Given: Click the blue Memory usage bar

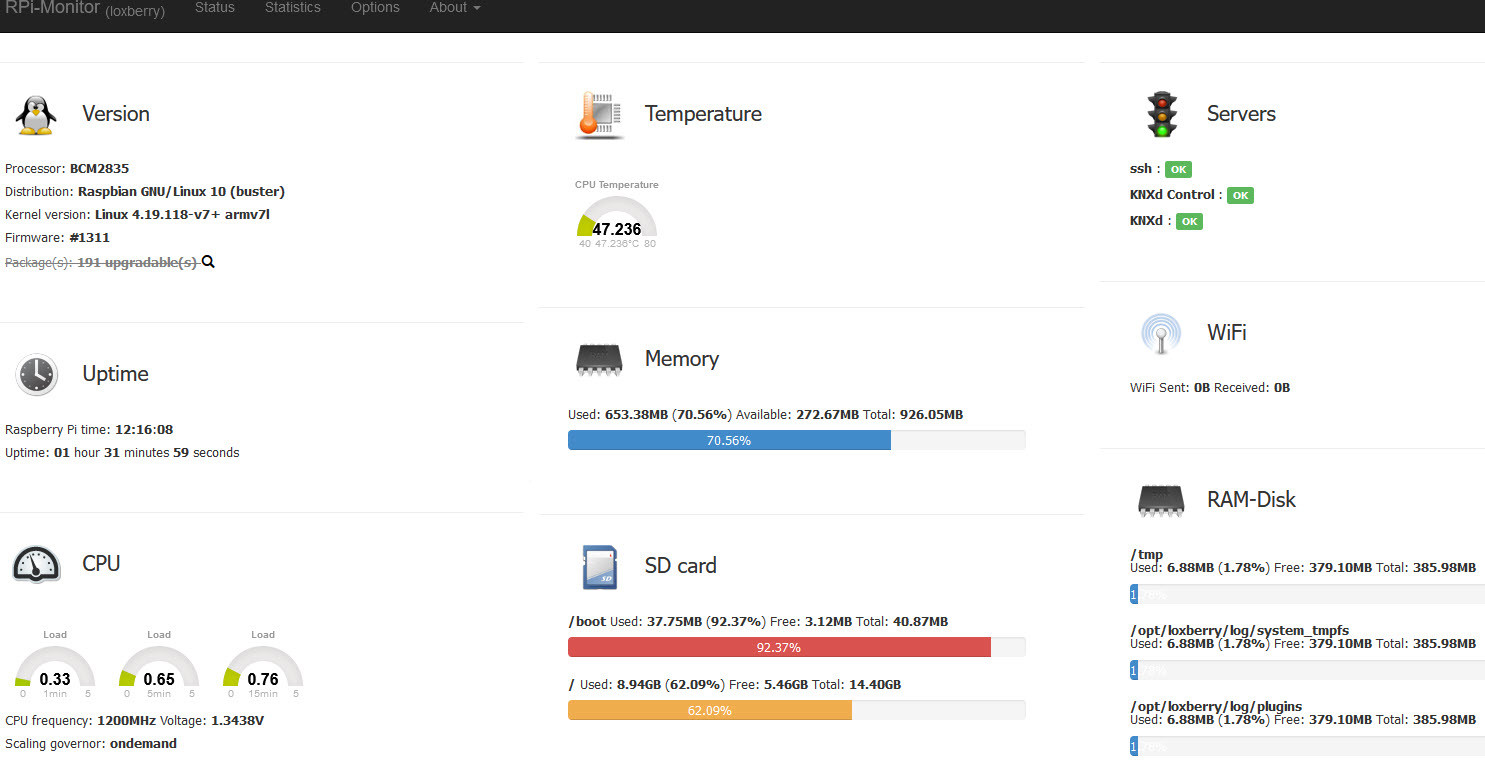Looking at the screenshot, I should click(729, 440).
